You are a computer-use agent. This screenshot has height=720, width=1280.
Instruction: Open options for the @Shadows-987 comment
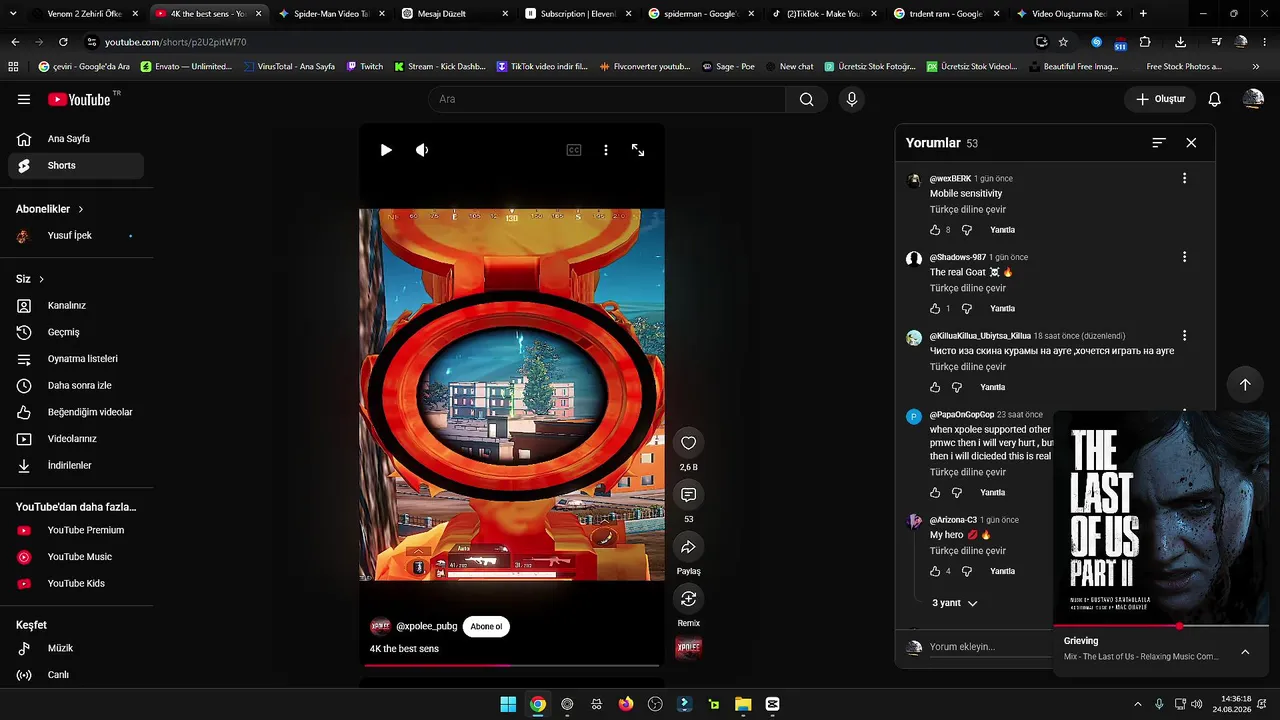[x=1185, y=257]
